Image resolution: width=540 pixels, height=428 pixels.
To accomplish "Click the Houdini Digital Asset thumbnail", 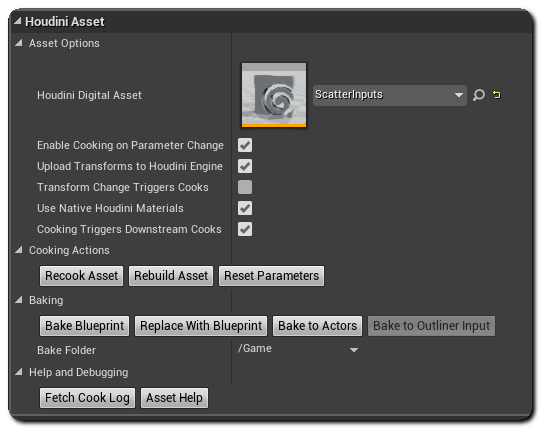I will [274, 95].
